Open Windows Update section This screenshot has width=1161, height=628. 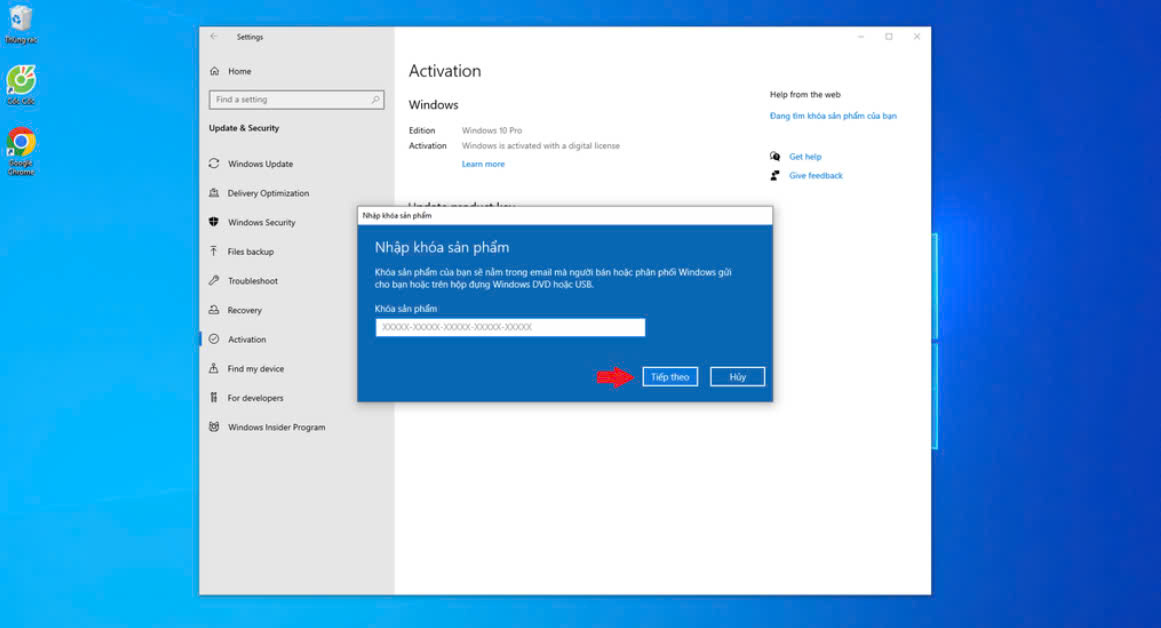pos(260,164)
